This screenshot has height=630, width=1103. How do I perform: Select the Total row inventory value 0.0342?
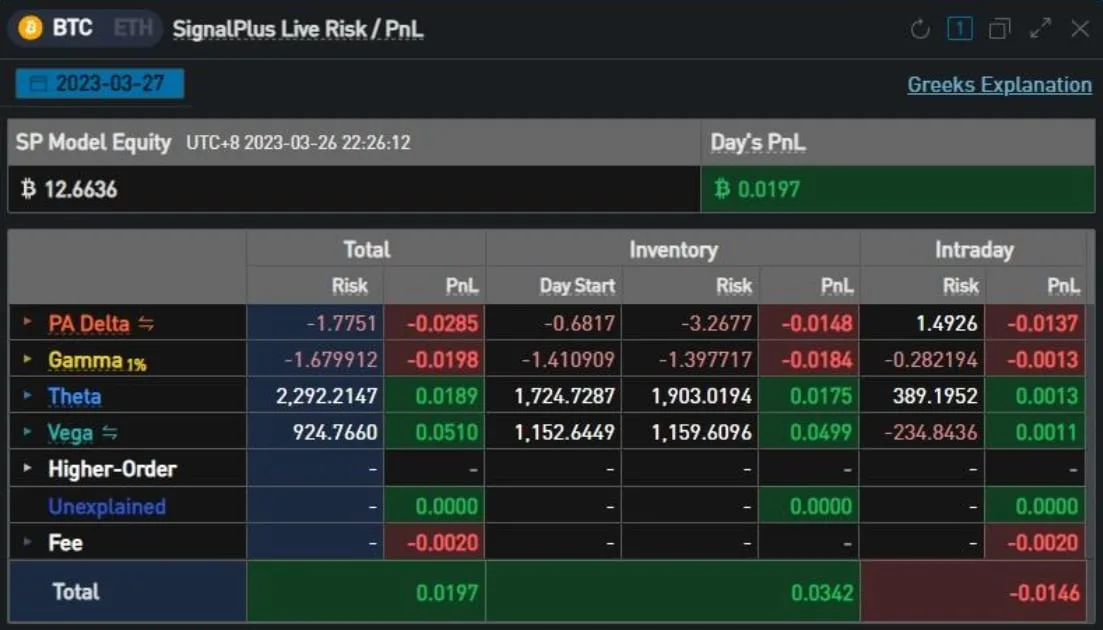822,593
